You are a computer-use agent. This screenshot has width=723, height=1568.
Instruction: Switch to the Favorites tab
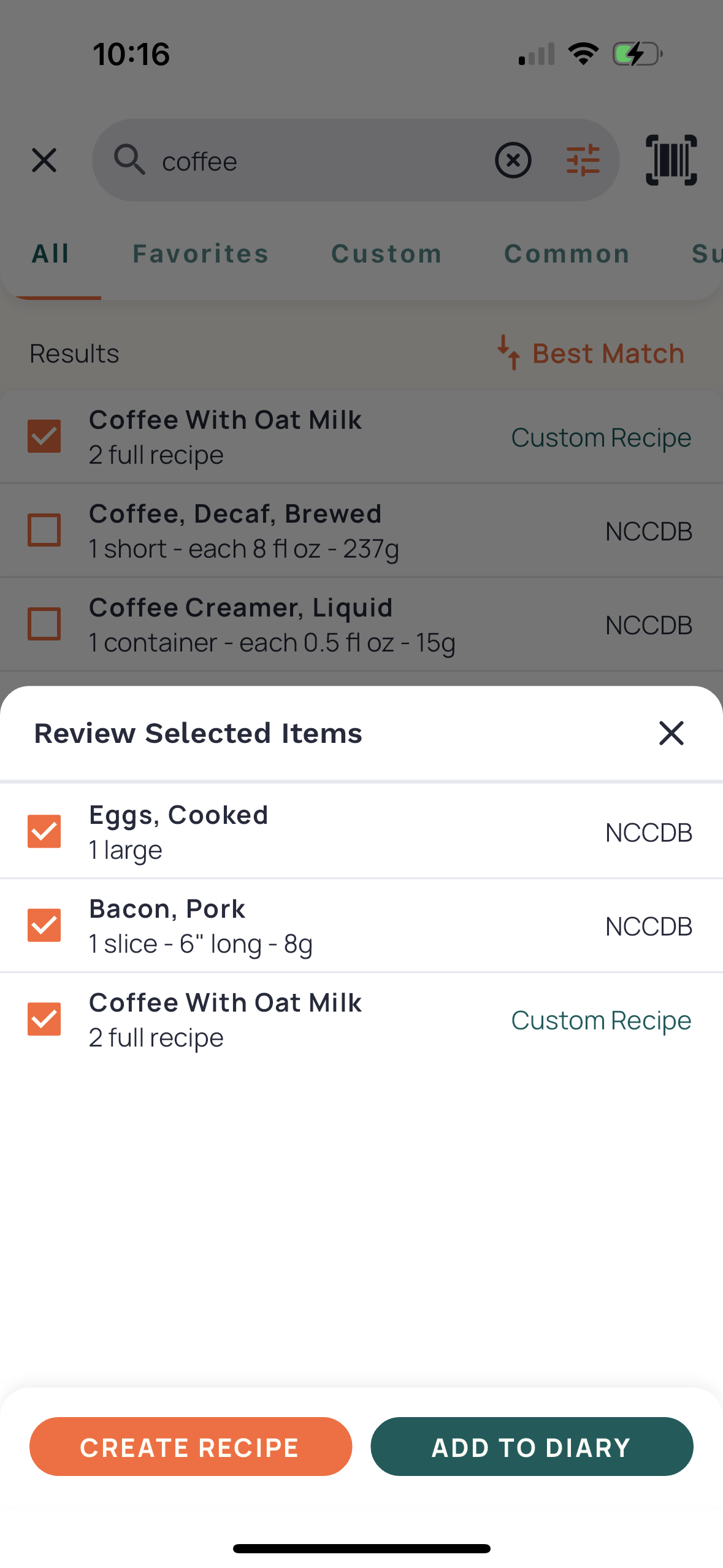(201, 253)
